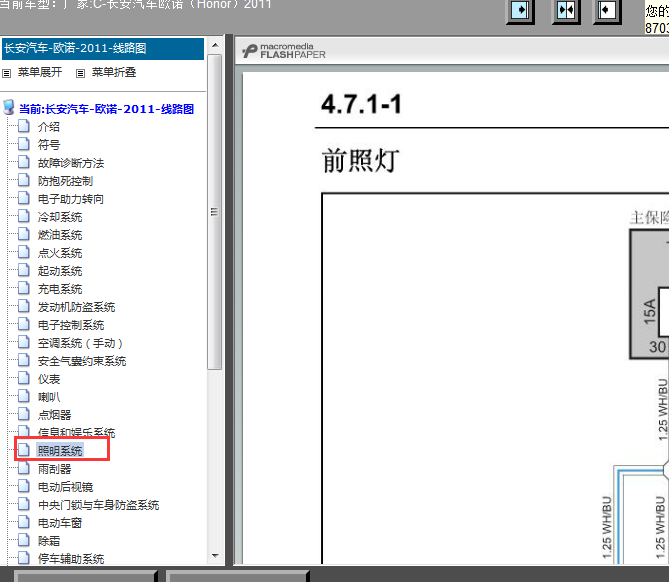Click the page icon next to 雨刮器
Image resolution: width=669 pixels, height=582 pixels.
pyautogui.click(x=24, y=468)
